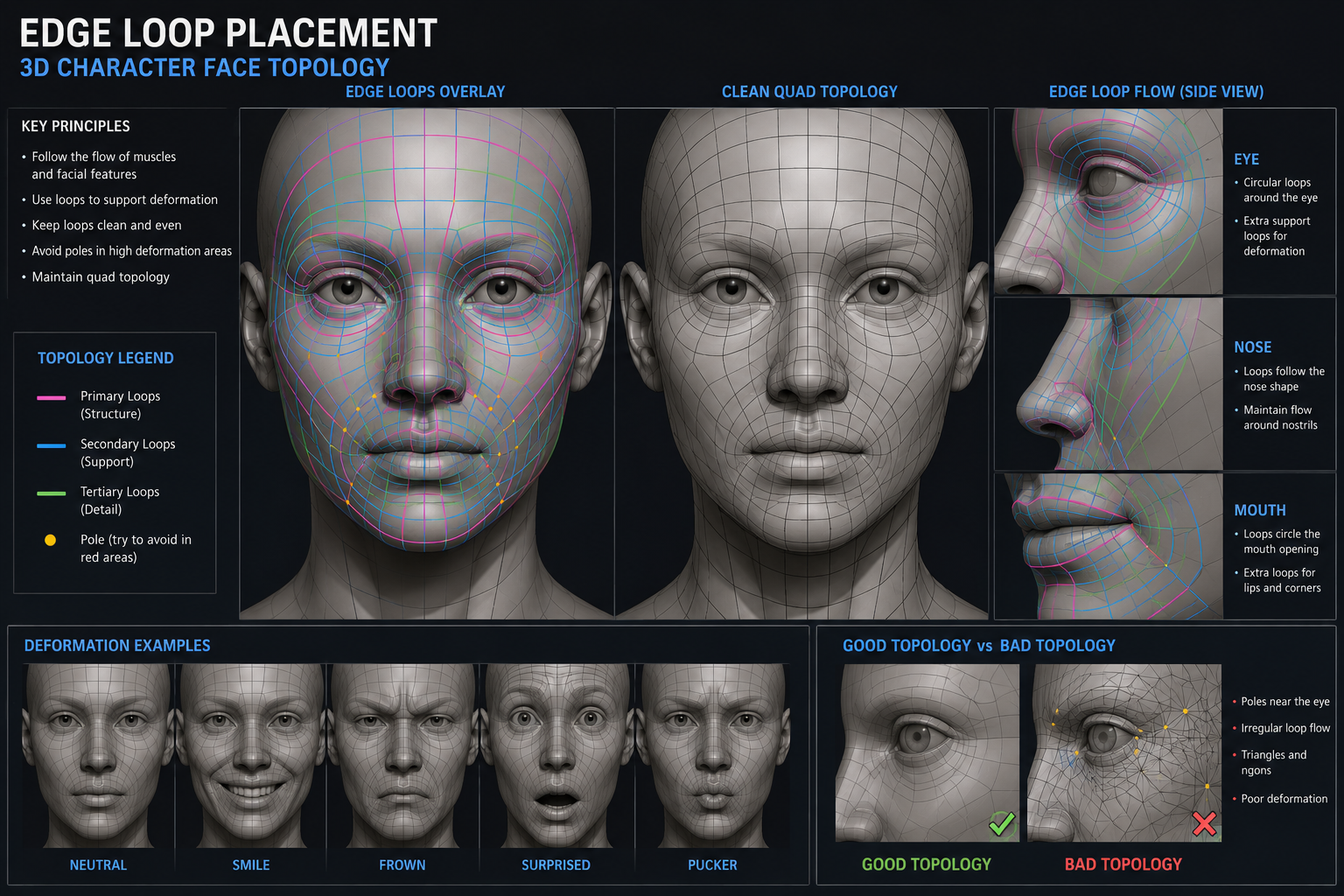Click green GOOD TOPOLOGY caption
Image resolution: width=1344 pixels, height=896 pixels.
(927, 864)
